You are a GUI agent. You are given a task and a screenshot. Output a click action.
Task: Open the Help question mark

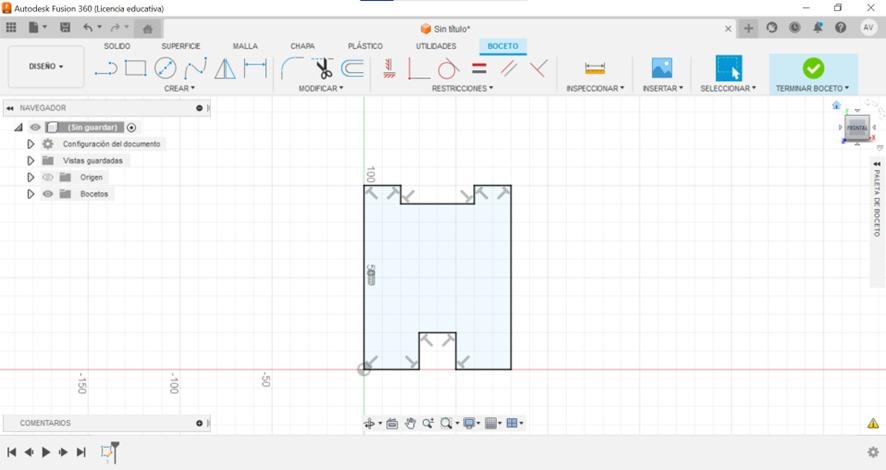[x=841, y=28]
